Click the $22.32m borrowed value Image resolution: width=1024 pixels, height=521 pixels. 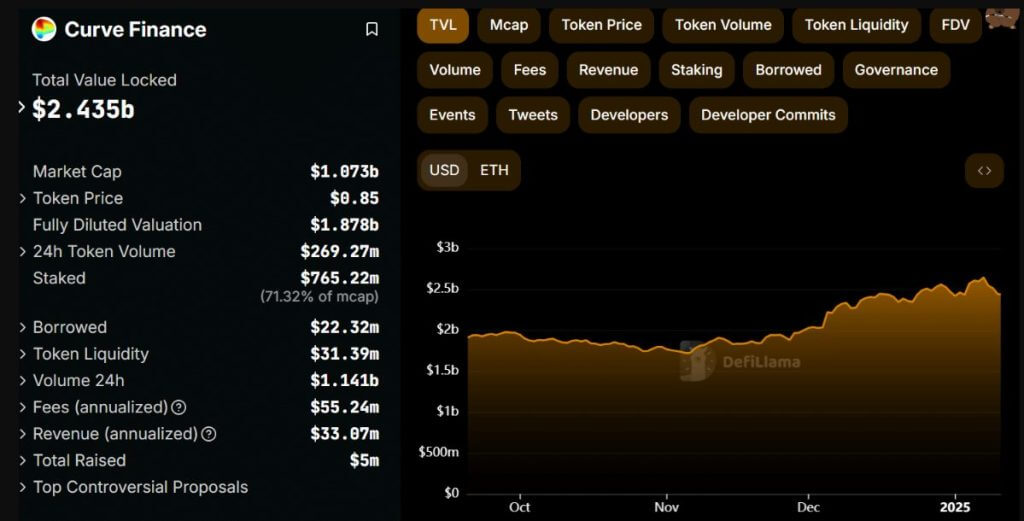pyautogui.click(x=344, y=327)
